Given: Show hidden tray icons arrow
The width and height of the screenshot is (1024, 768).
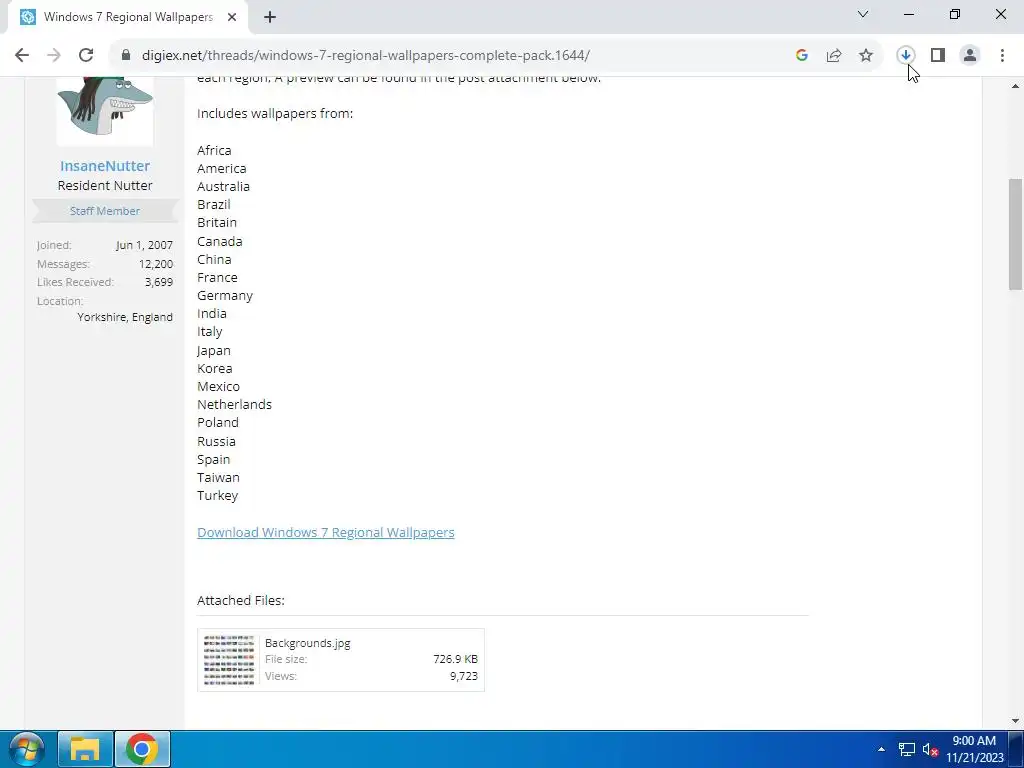Looking at the screenshot, I should [x=882, y=749].
